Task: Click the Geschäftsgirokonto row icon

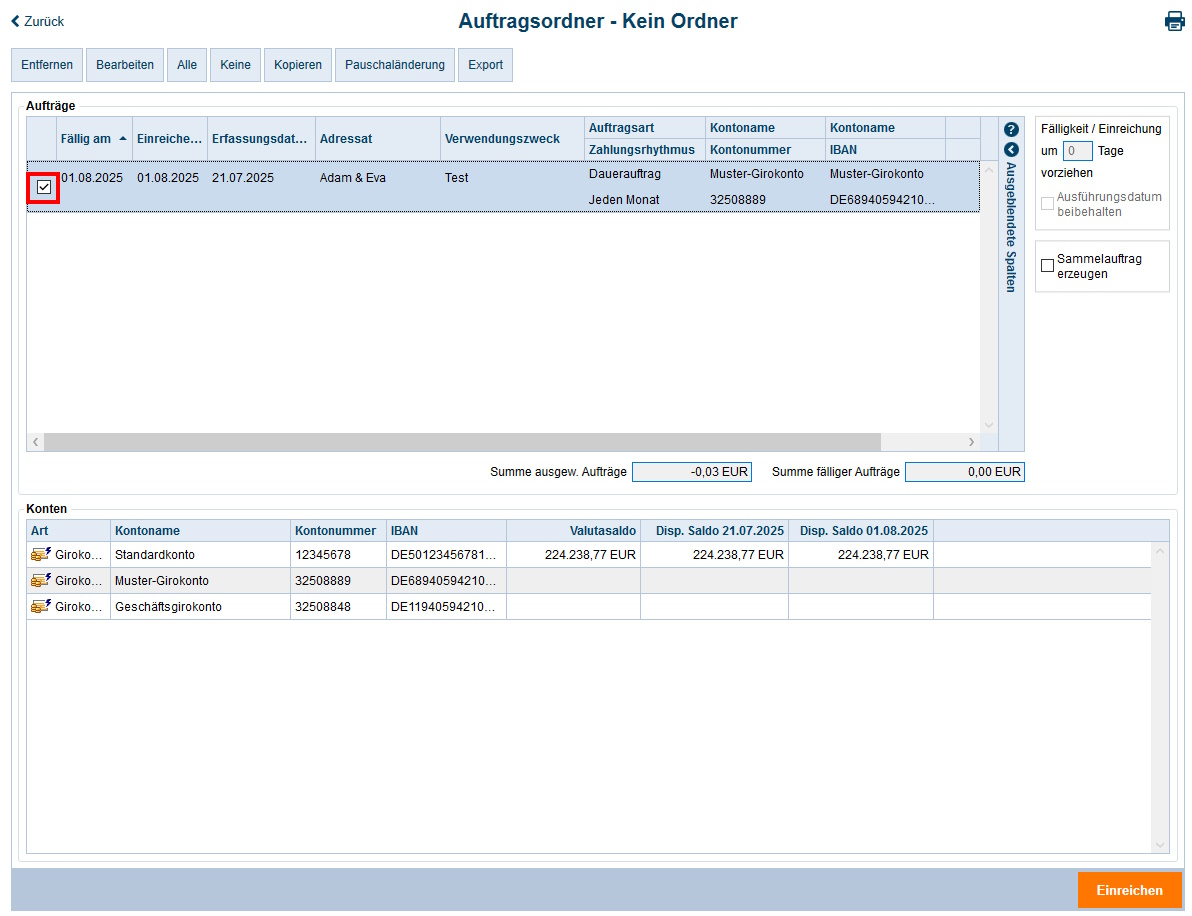Action: click(x=41, y=606)
